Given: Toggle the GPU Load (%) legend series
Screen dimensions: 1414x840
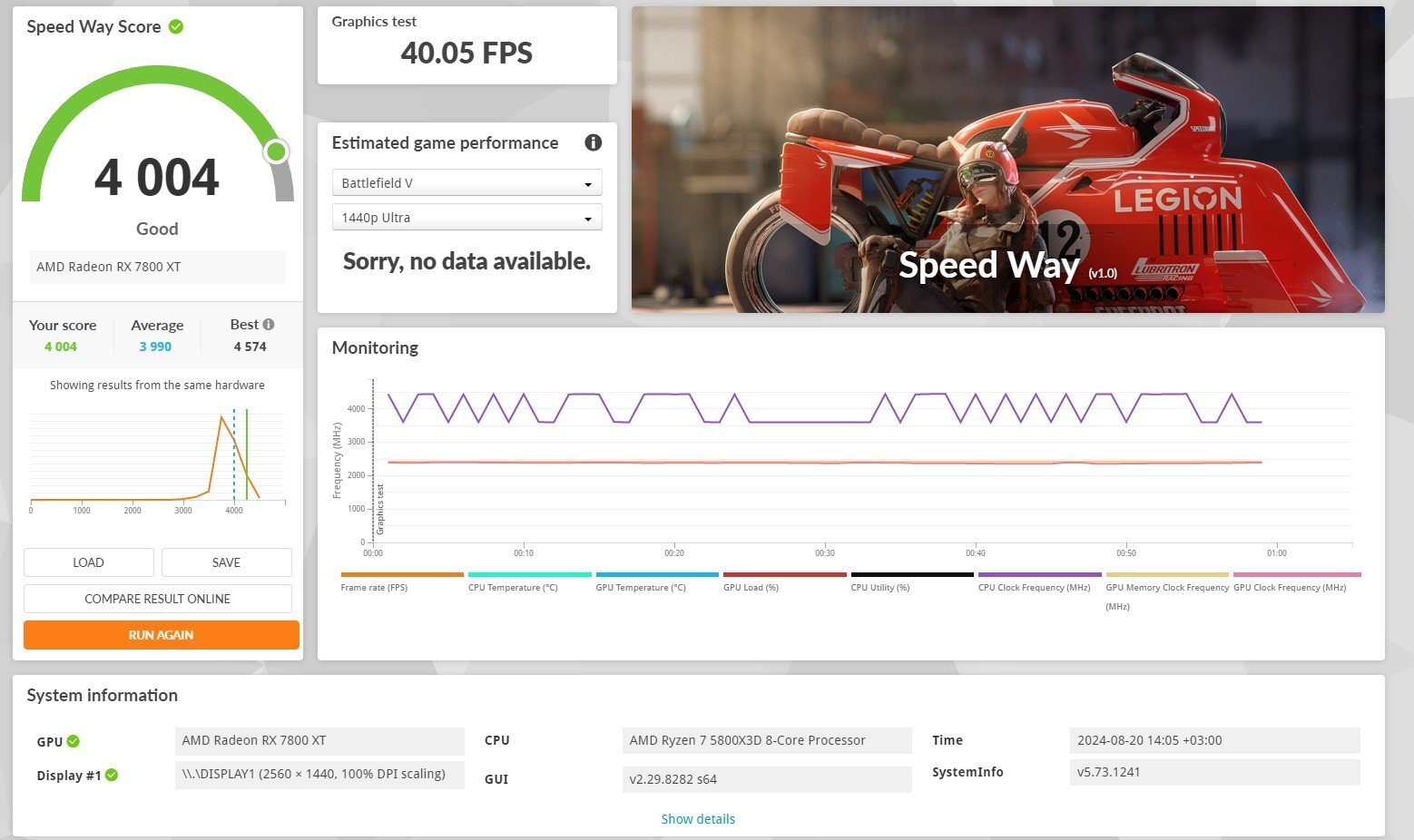Looking at the screenshot, I should 785,581.
